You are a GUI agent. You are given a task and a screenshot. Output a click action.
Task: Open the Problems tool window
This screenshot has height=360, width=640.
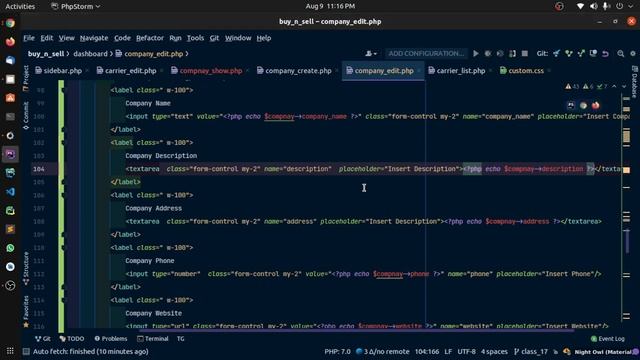coord(111,339)
